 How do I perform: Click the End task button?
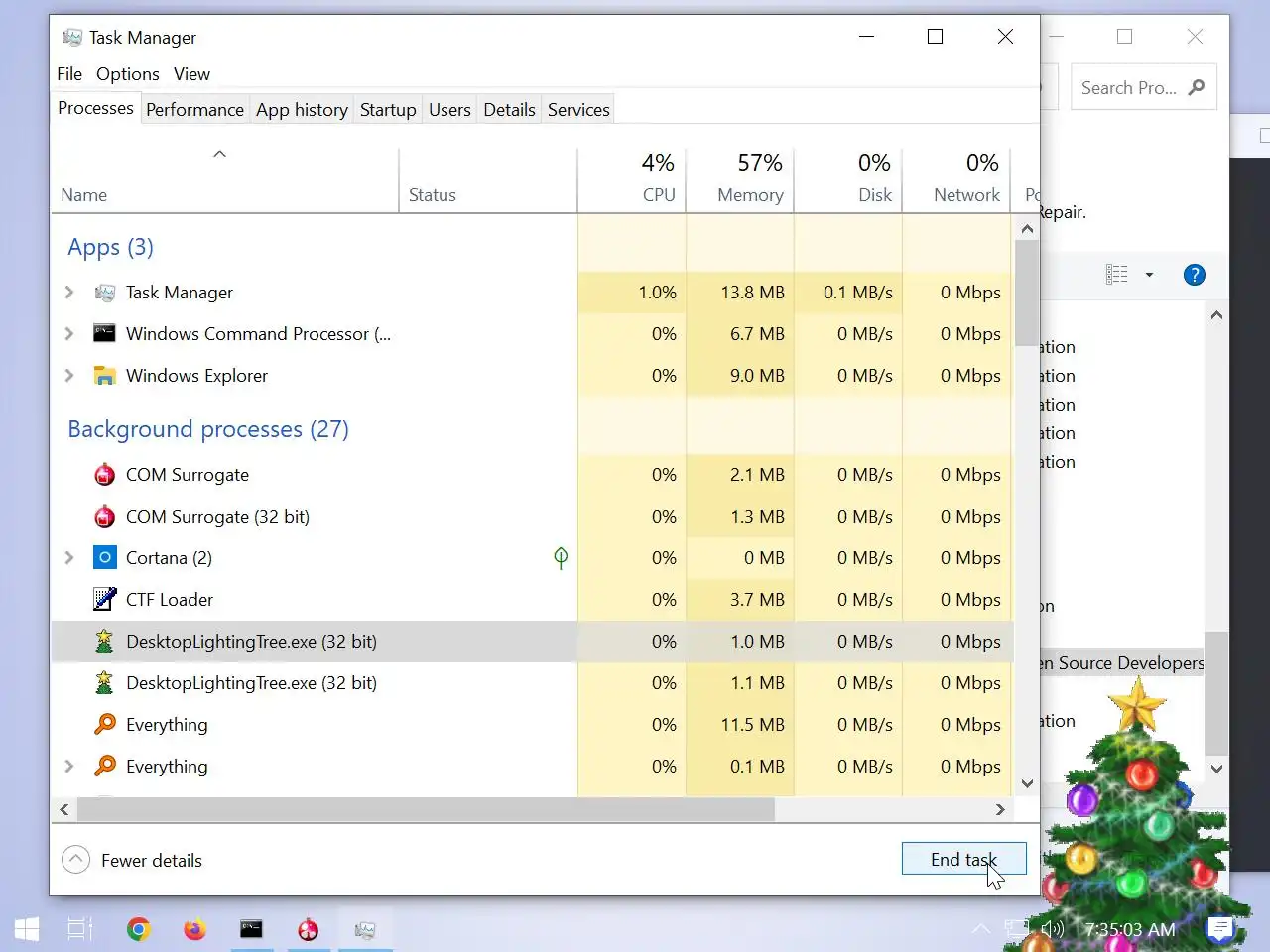[963, 859]
